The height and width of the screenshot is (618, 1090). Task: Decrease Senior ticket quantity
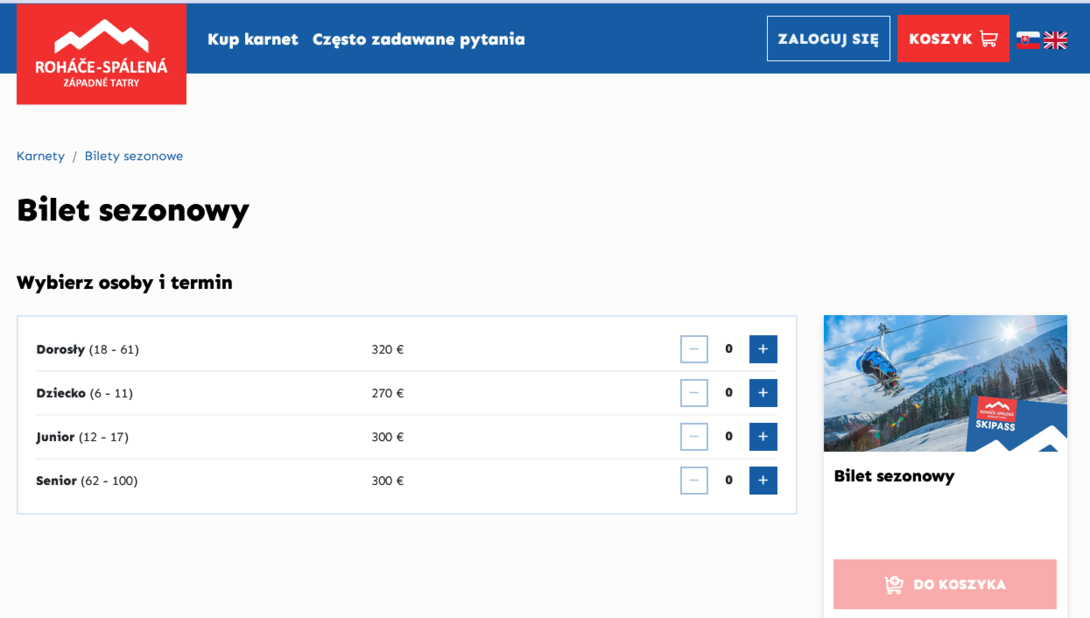(694, 480)
